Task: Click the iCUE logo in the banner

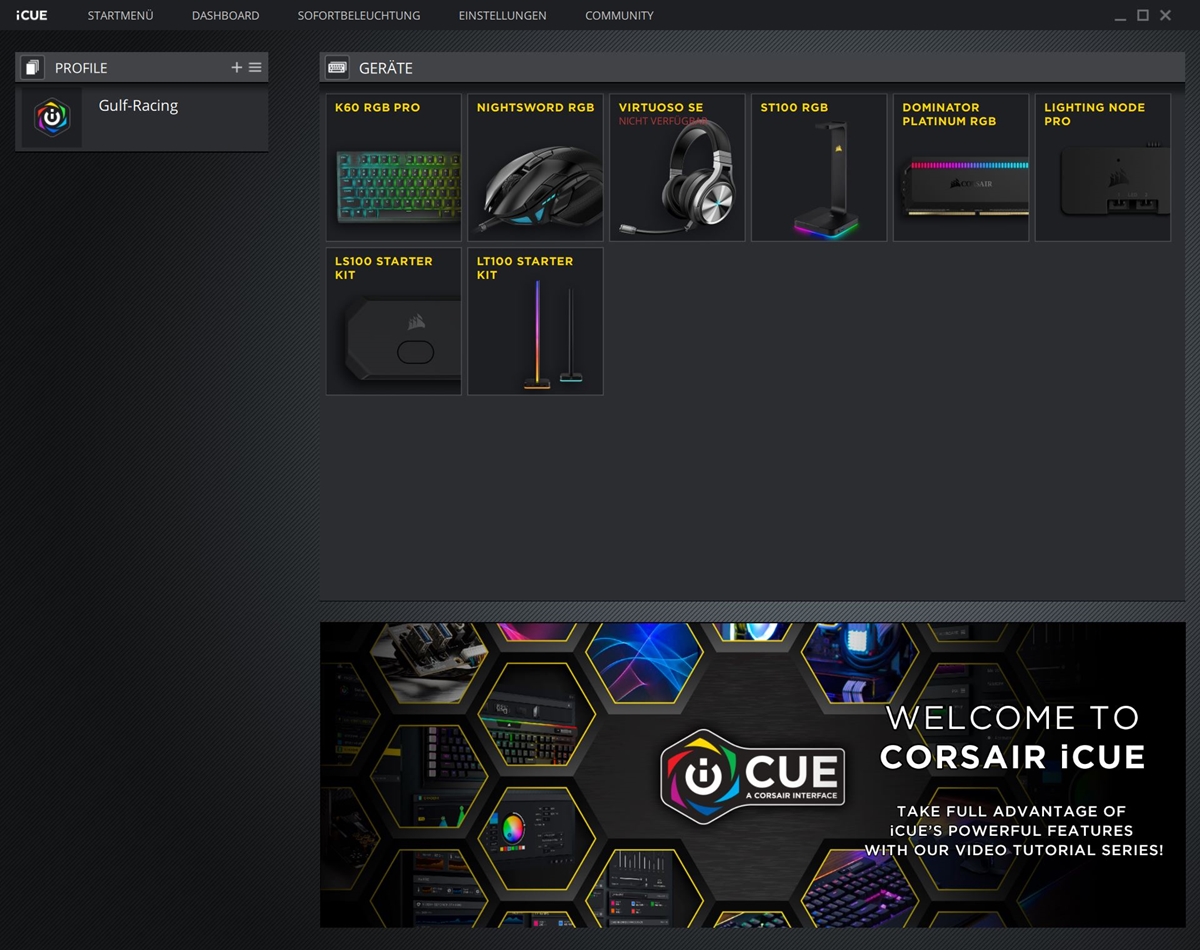Action: (x=753, y=777)
